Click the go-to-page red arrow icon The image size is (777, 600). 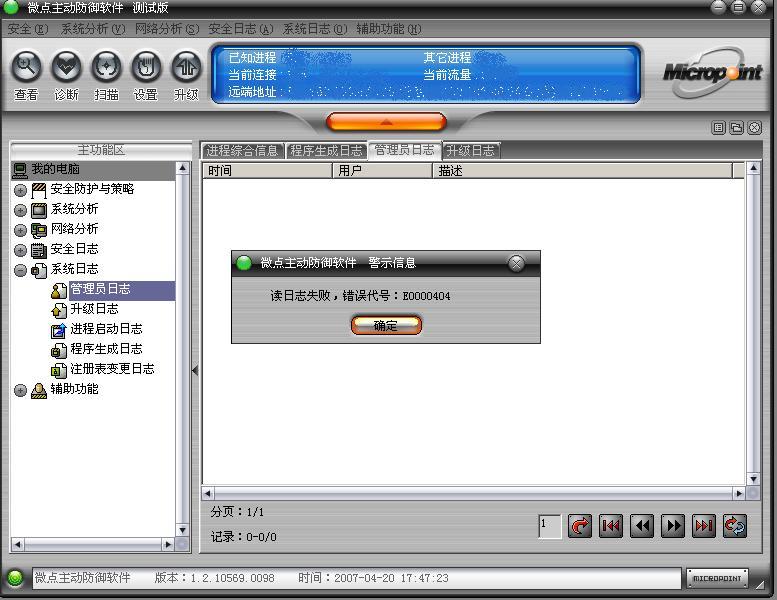(x=579, y=526)
